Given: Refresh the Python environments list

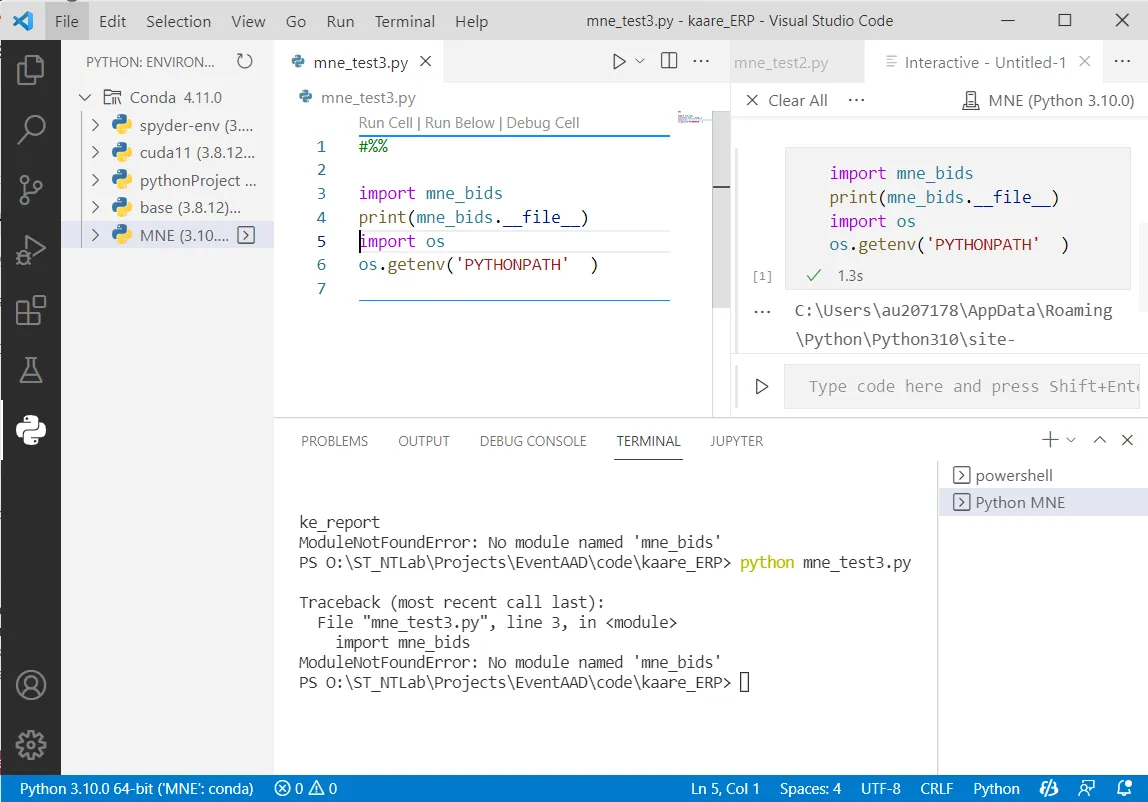Looking at the screenshot, I should (x=245, y=62).
